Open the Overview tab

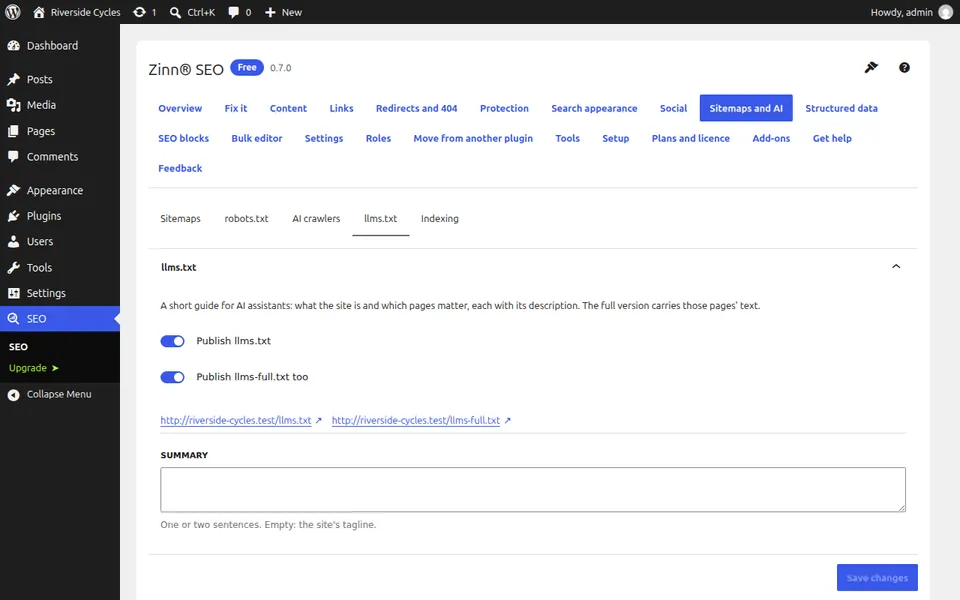click(x=180, y=108)
